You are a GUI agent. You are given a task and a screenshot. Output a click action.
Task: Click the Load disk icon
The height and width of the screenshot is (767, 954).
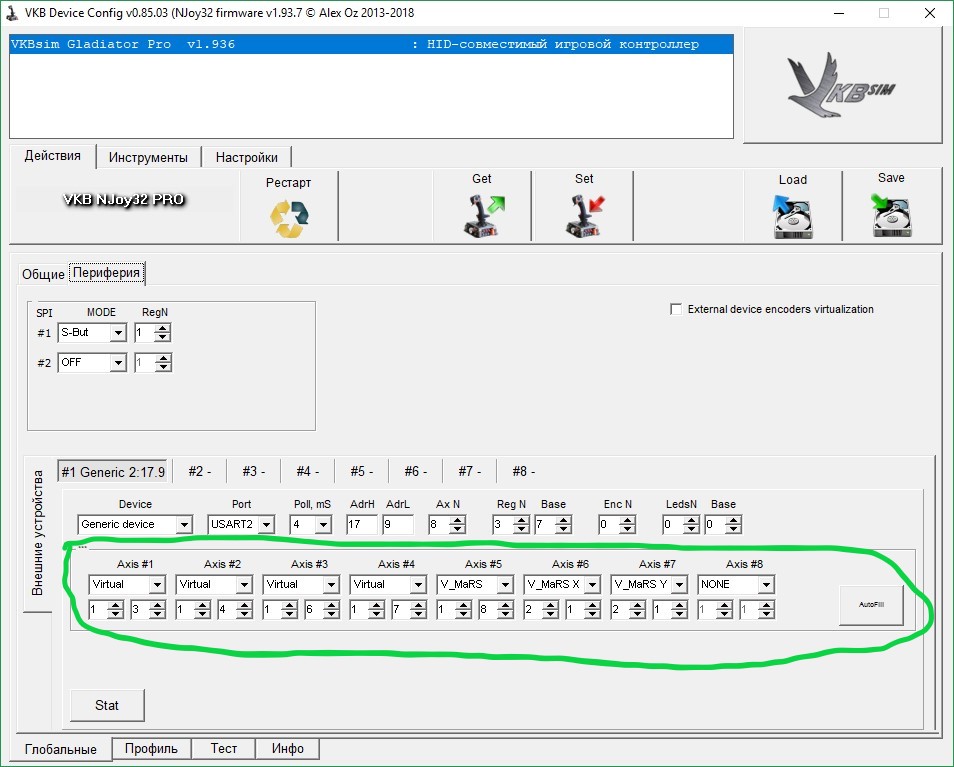[792, 217]
